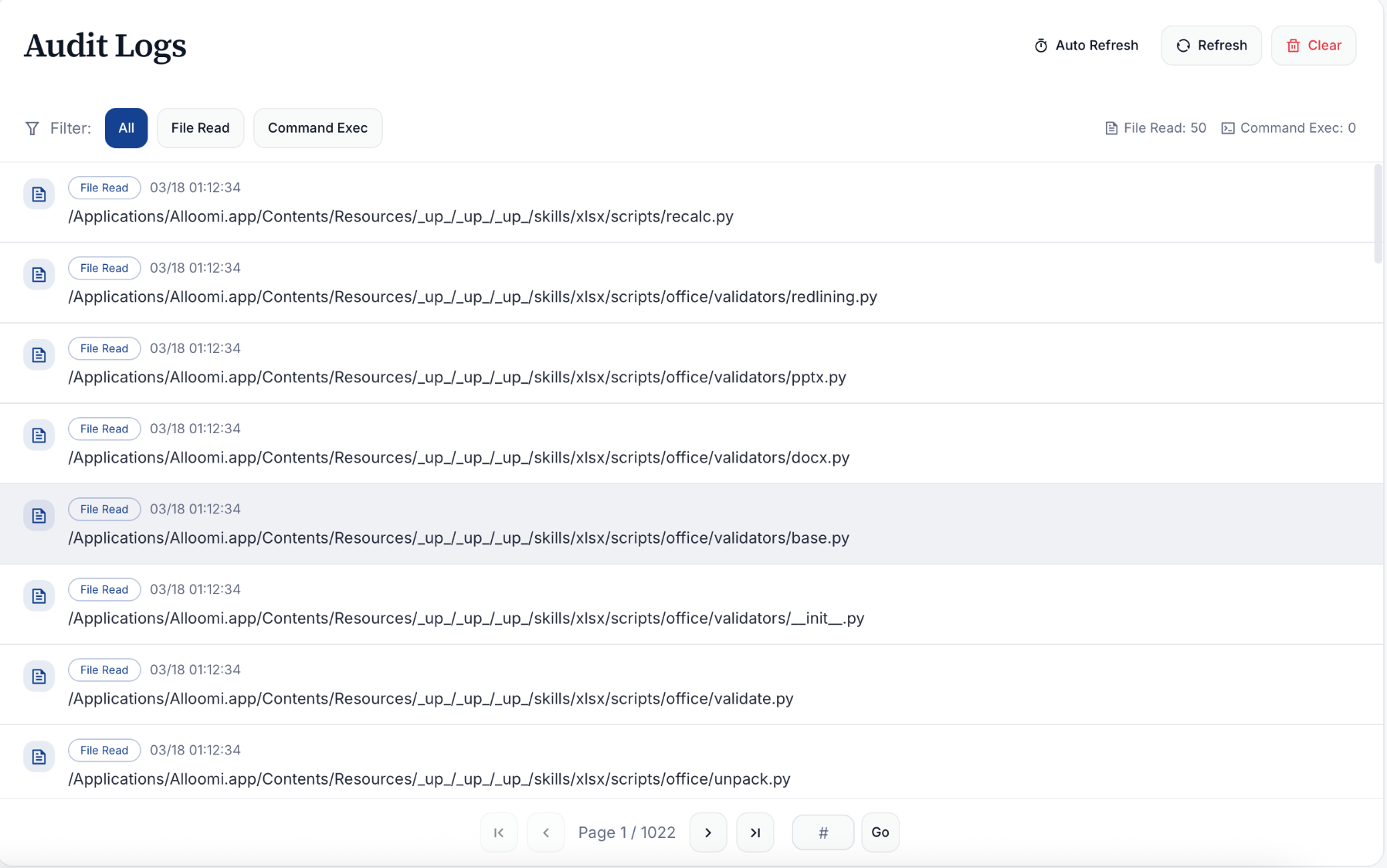
Task: Go to the next page
Action: (x=707, y=832)
